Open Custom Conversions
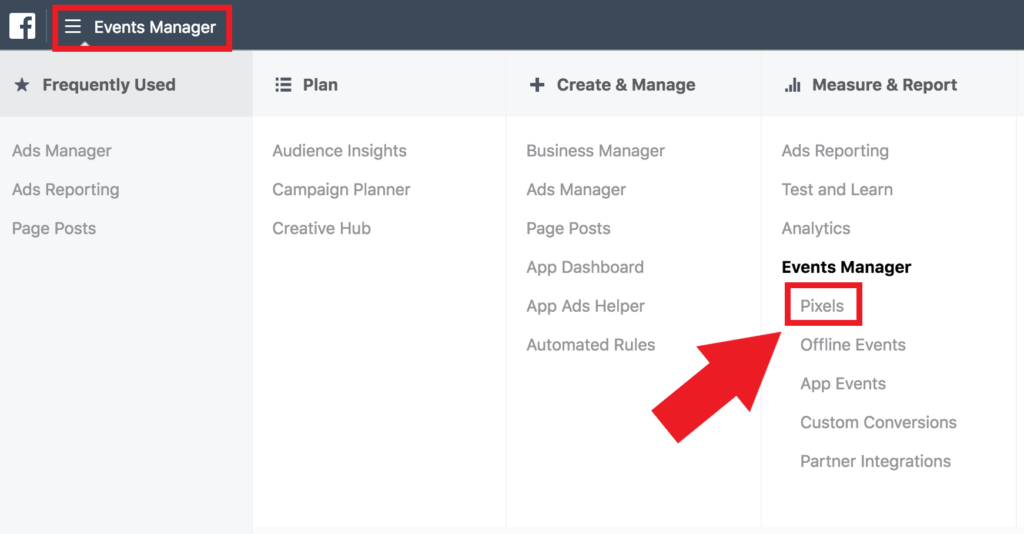The width and height of the screenshot is (1024, 534). [878, 423]
